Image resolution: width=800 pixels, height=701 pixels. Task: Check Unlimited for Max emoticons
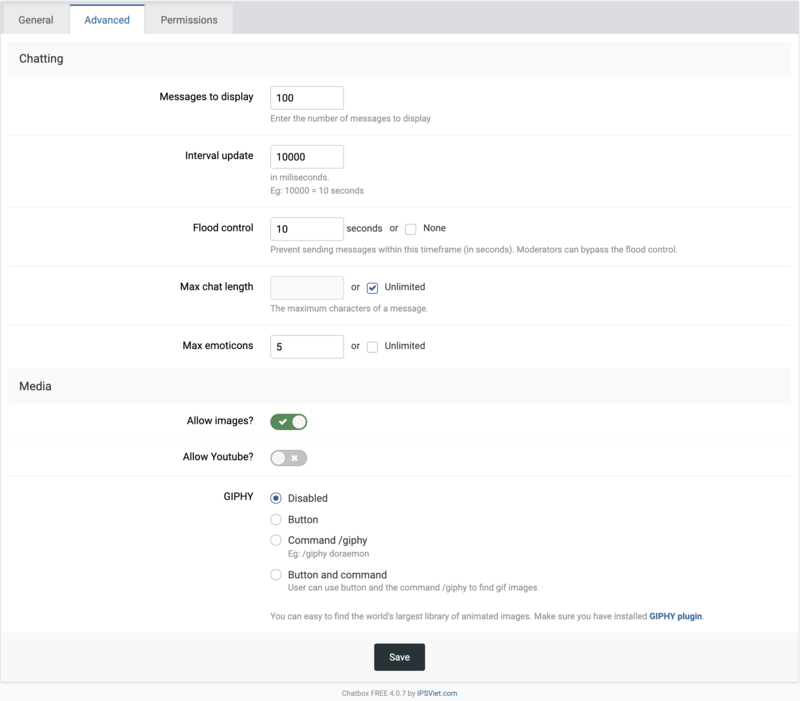point(372,347)
